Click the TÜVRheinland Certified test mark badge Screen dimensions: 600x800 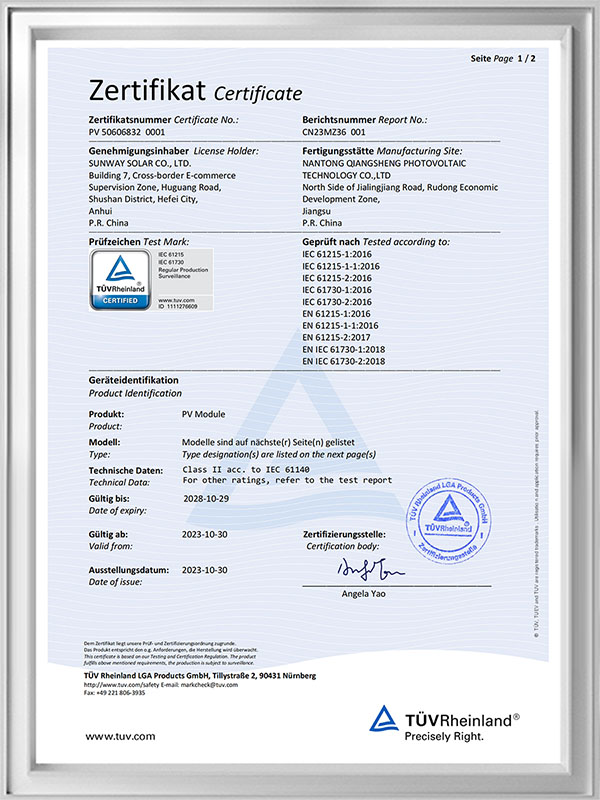click(x=120, y=281)
